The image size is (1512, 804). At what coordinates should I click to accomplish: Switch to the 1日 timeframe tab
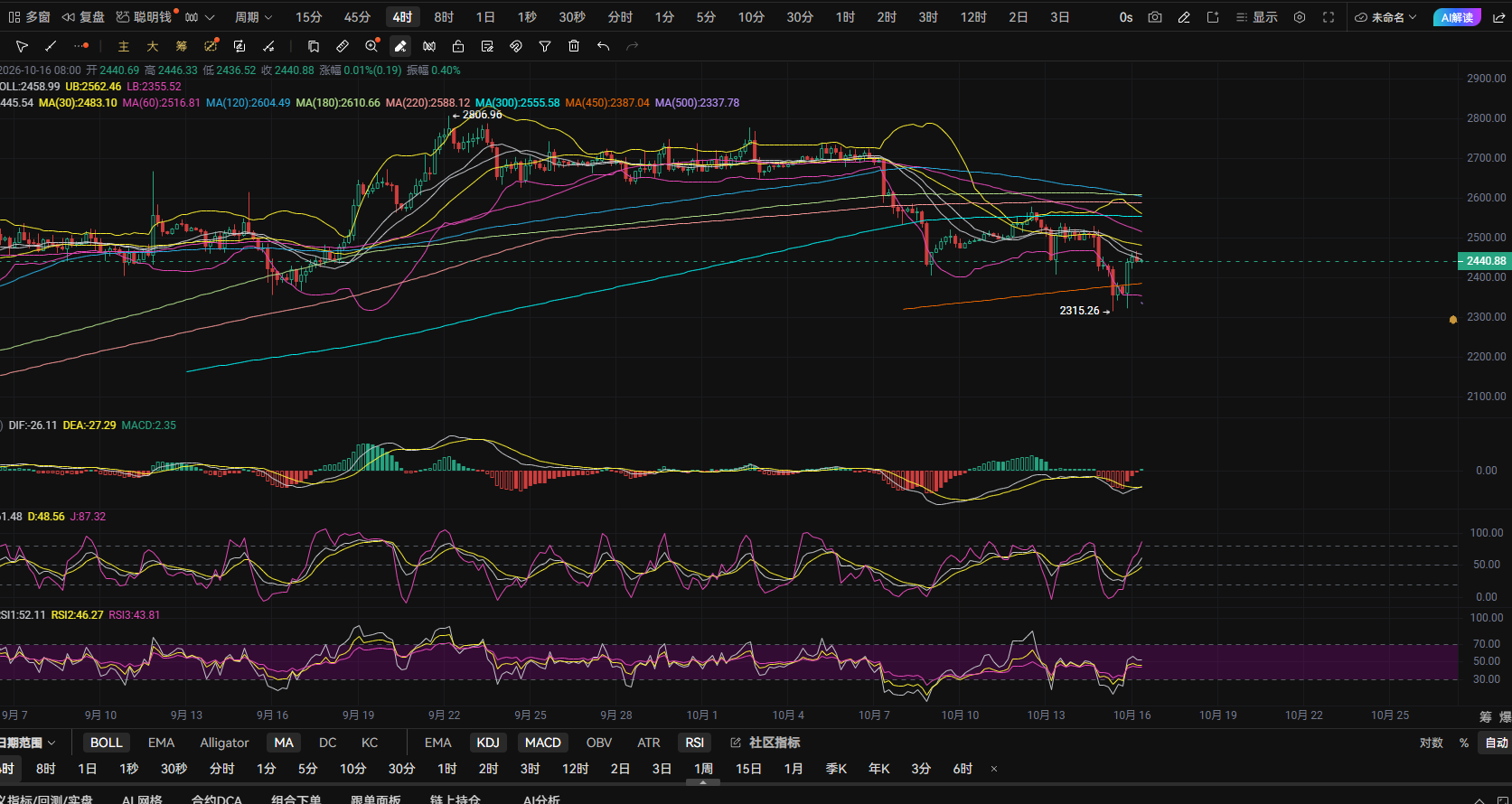pos(485,17)
